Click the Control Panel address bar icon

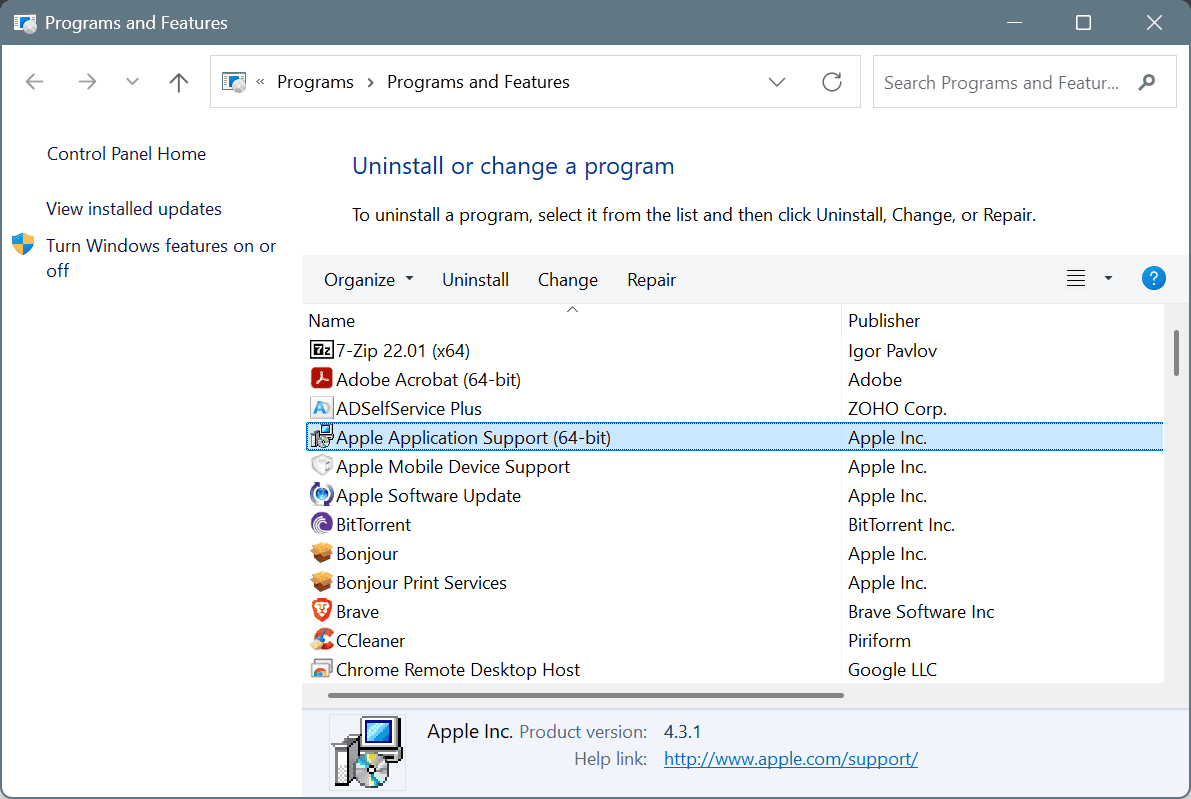pyautogui.click(x=234, y=82)
